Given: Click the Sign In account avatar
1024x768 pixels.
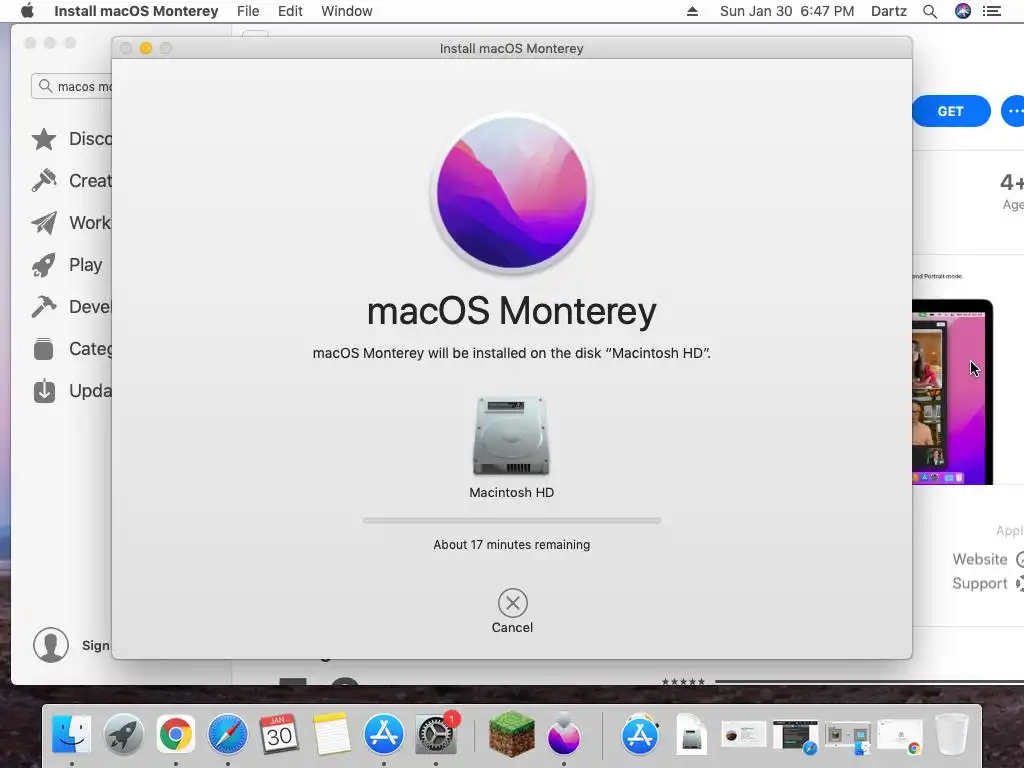Looking at the screenshot, I should (x=51, y=645).
